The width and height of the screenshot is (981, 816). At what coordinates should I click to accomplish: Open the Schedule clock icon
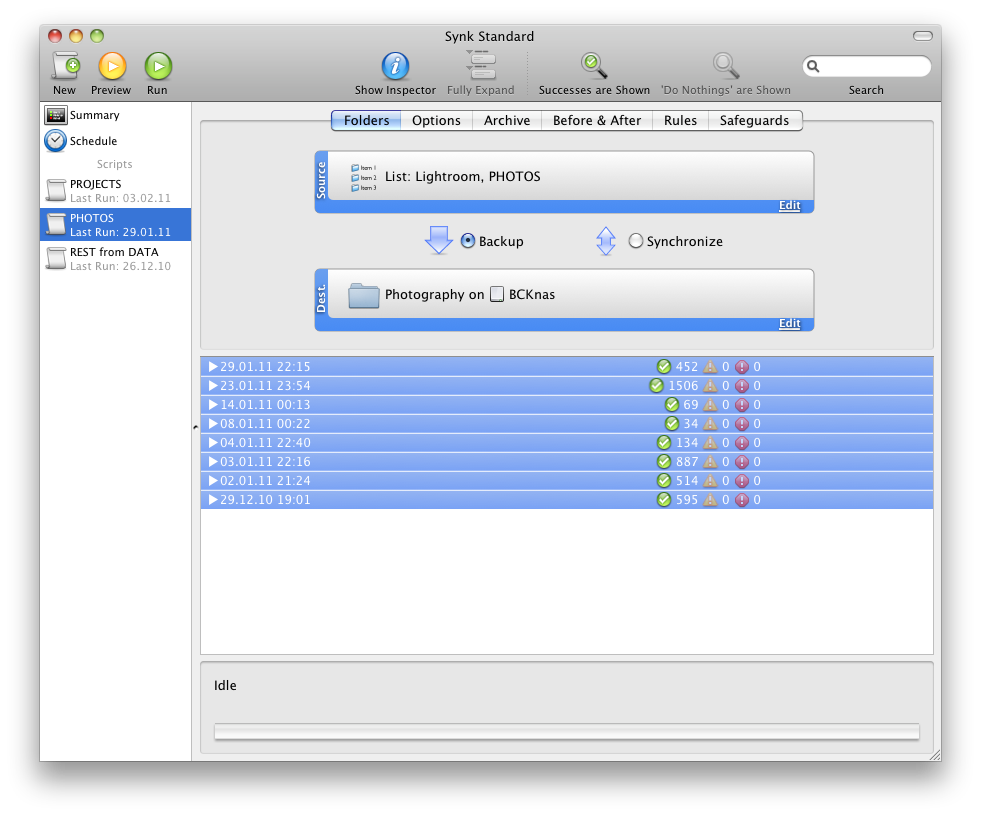tap(55, 141)
